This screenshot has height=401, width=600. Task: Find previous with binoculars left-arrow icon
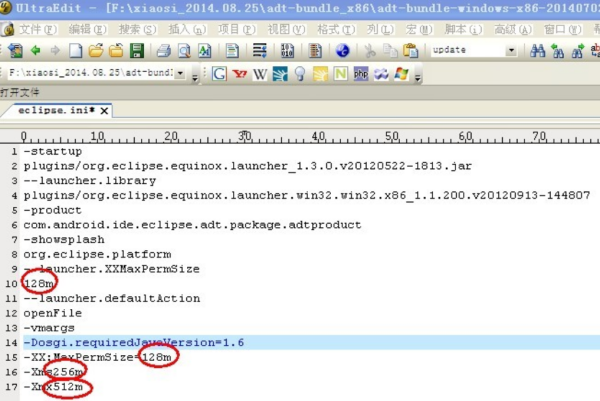[x=558, y=51]
